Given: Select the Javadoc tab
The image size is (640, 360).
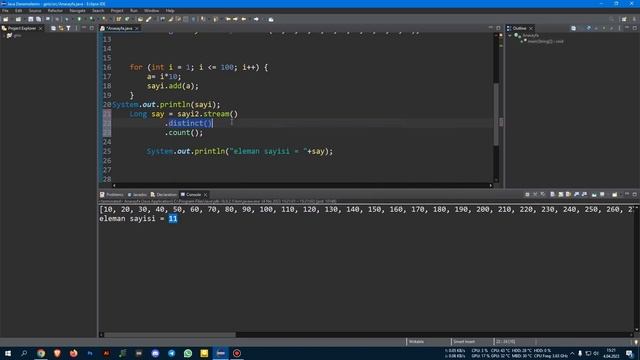Looking at the screenshot, I should [137, 195].
